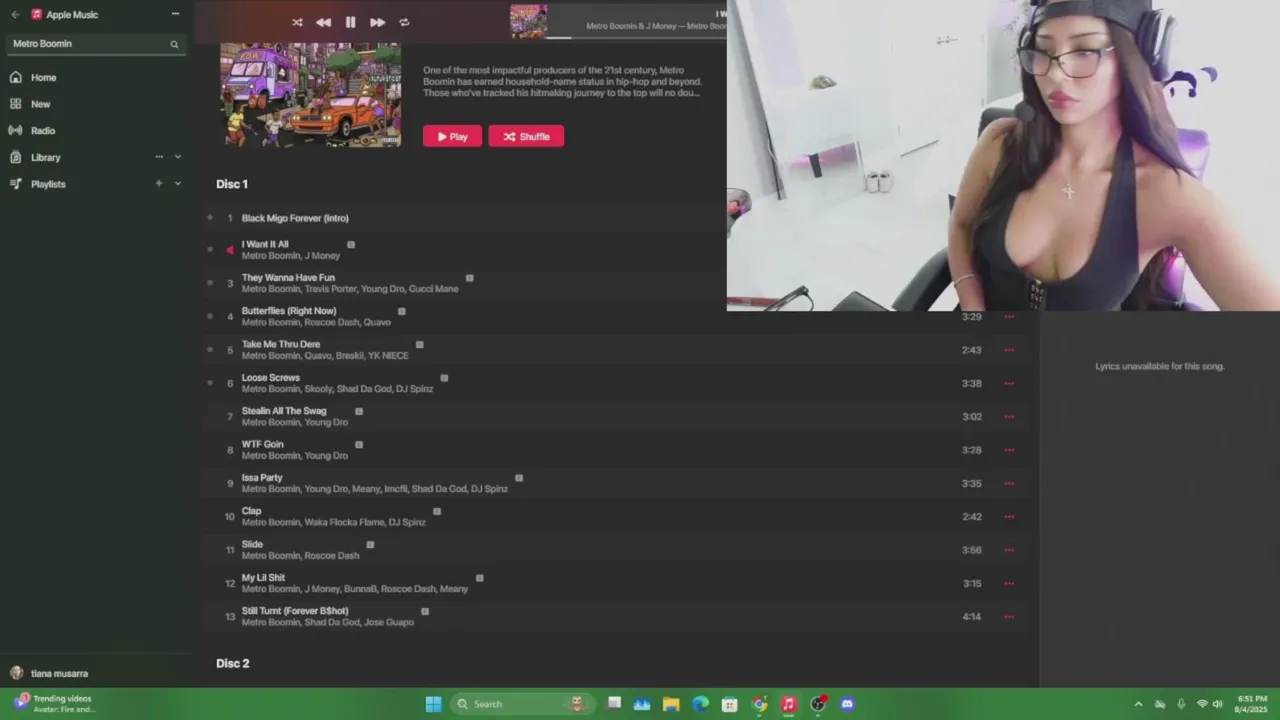Pause the current song

(350, 22)
